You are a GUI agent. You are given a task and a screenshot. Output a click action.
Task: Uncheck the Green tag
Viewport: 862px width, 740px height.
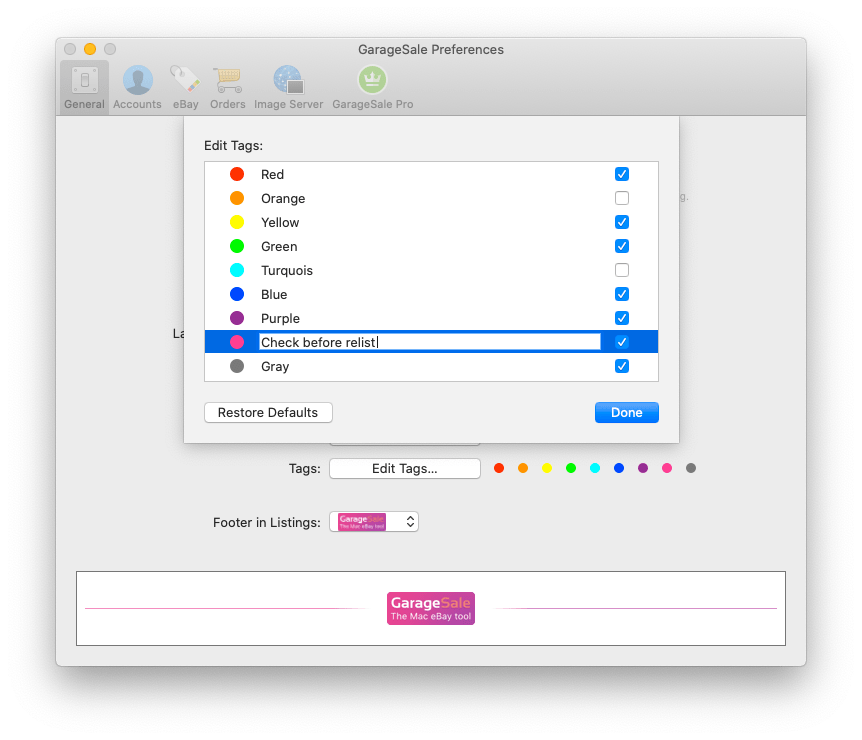622,246
